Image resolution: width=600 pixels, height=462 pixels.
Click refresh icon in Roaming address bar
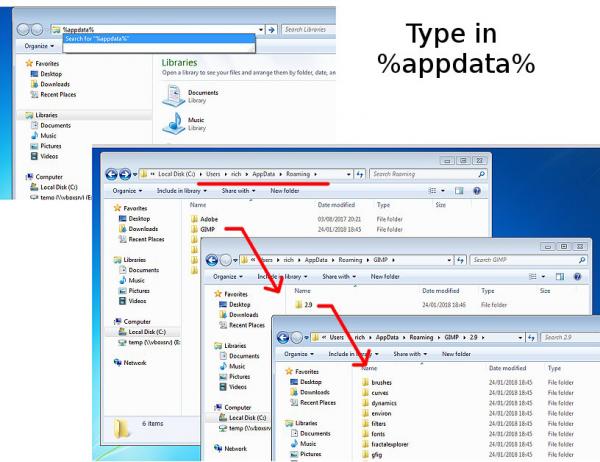click(360, 175)
